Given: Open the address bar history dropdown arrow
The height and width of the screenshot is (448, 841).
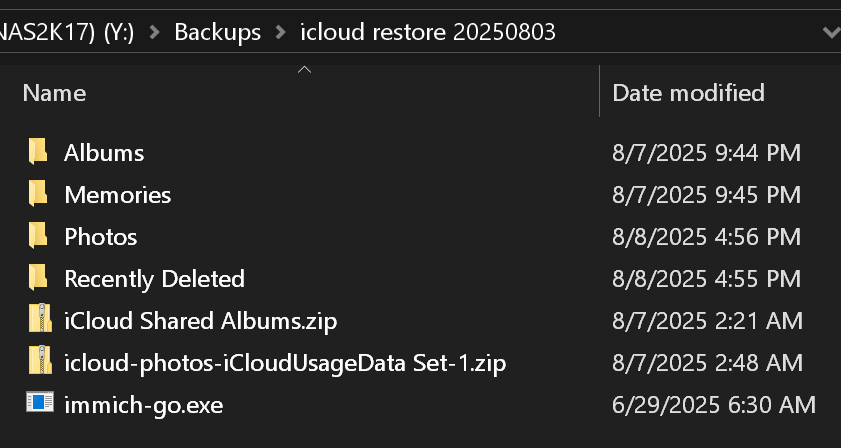Looking at the screenshot, I should point(831,33).
